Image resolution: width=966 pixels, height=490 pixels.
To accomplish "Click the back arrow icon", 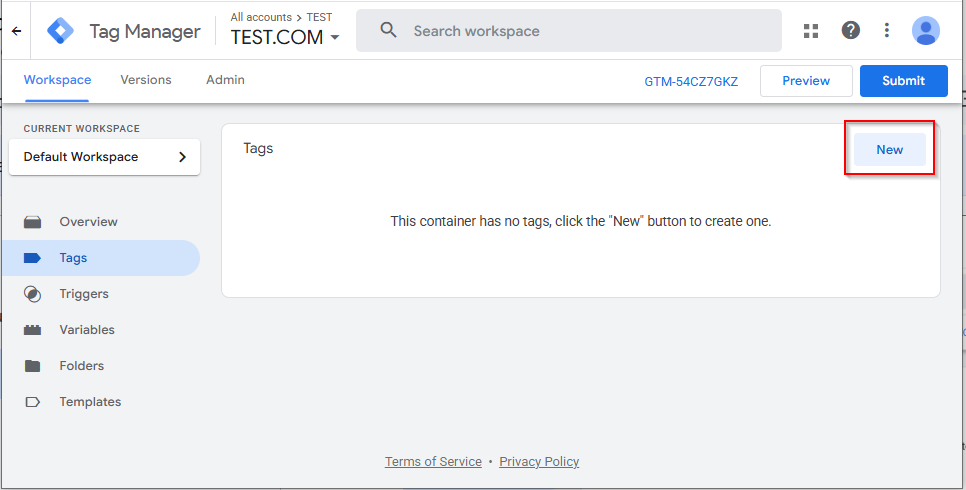I will tap(17, 31).
